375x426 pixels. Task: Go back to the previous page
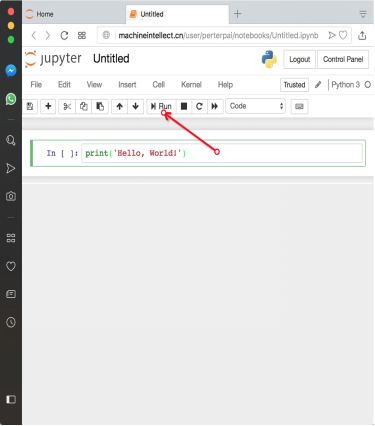[34, 35]
